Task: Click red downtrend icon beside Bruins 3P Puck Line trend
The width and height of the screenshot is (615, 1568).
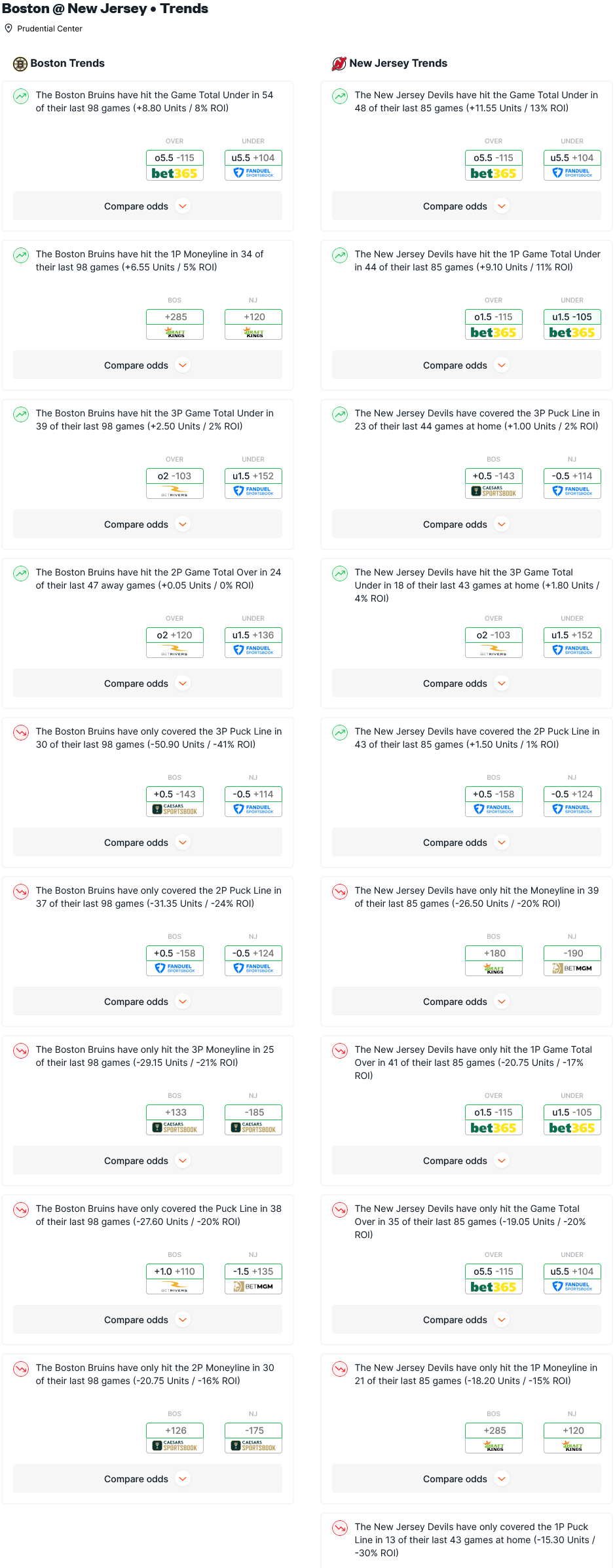Action: pyautogui.click(x=21, y=733)
